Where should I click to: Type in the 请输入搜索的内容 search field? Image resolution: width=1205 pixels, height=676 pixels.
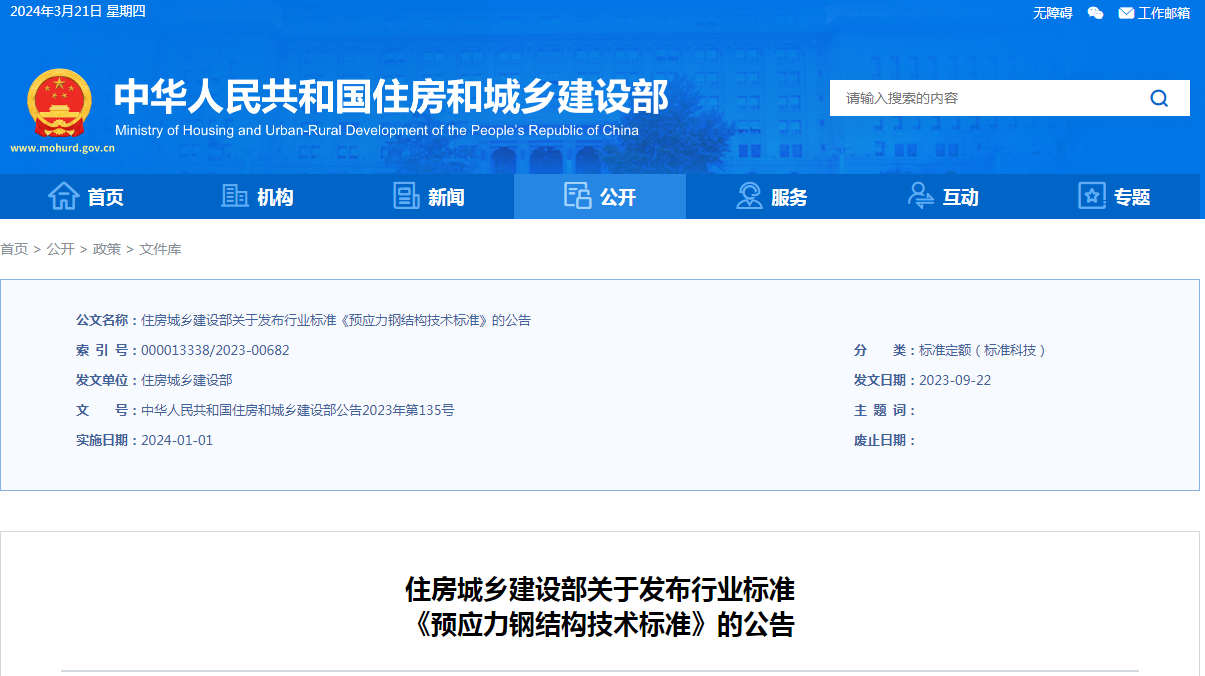tap(985, 98)
